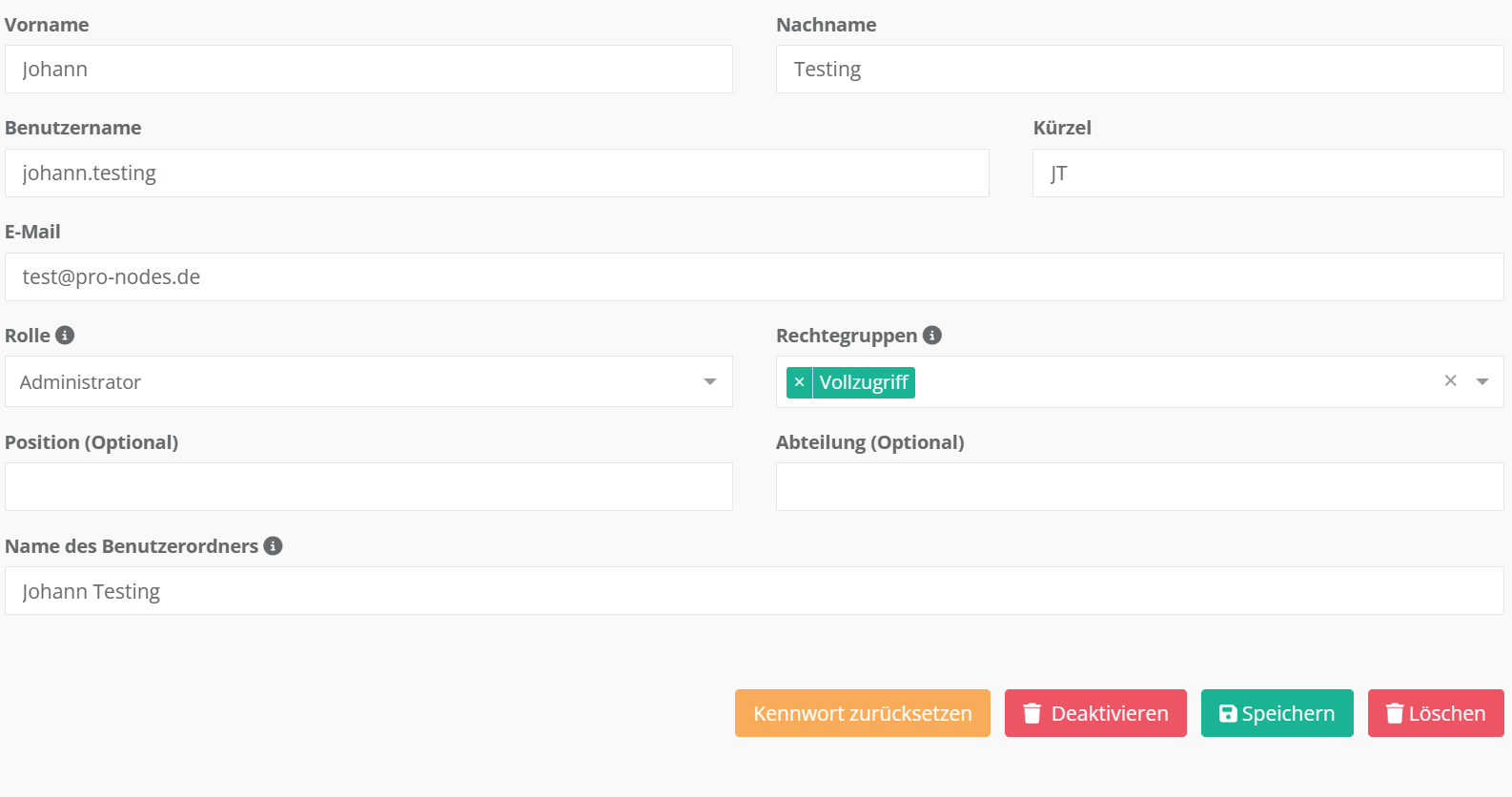Image resolution: width=1512 pixels, height=797 pixels.
Task: Click into the Nachname field
Action: (x=1139, y=70)
